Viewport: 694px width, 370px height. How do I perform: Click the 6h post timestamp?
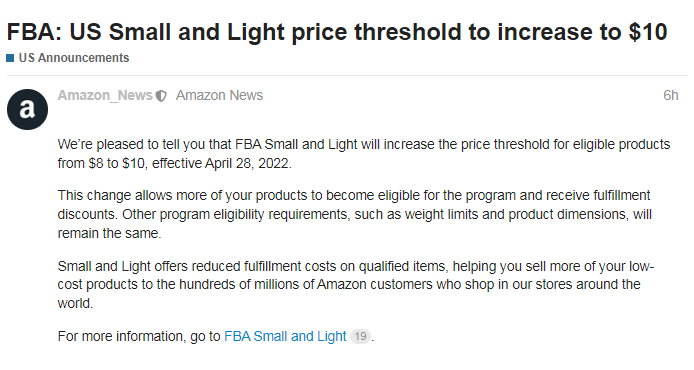[x=671, y=95]
